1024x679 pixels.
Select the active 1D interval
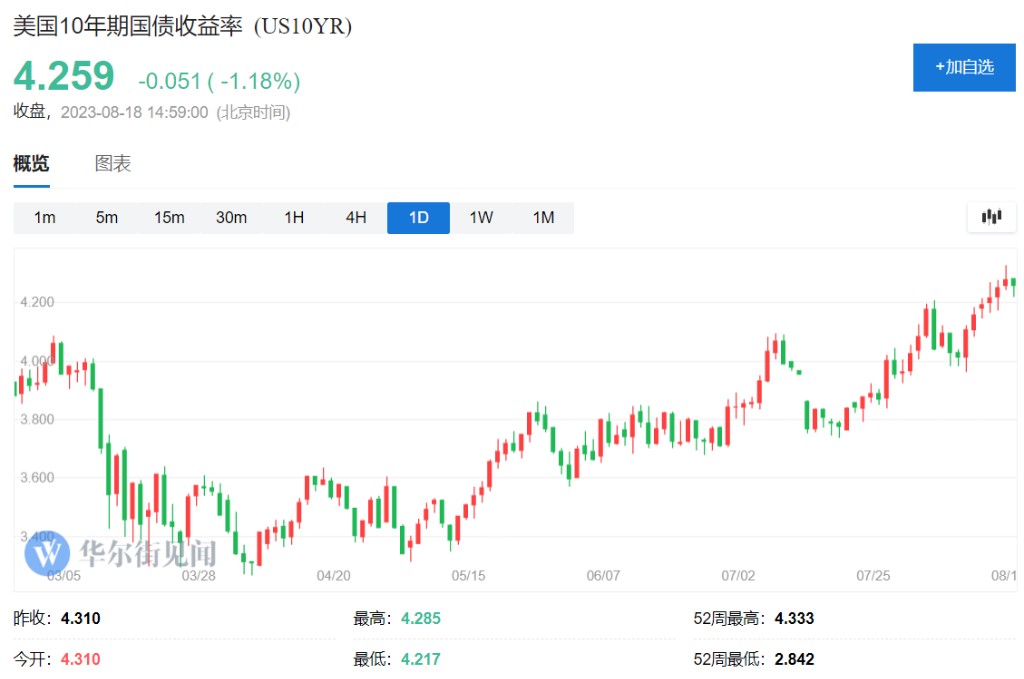click(x=418, y=218)
